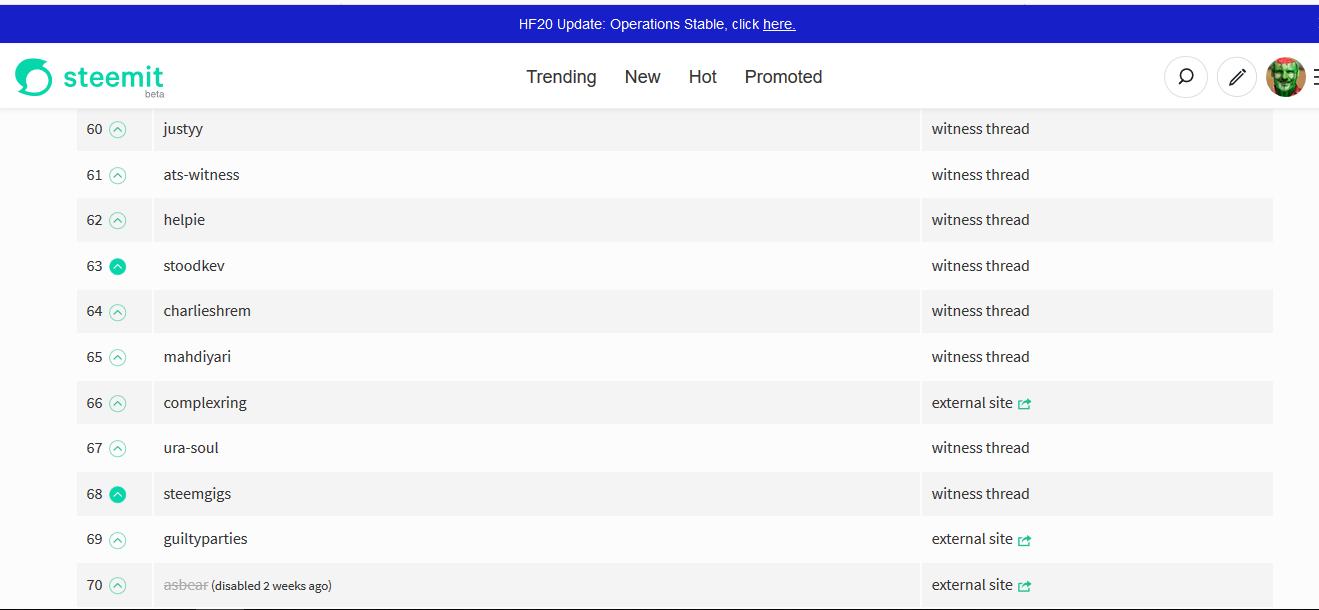Remove vote for witness stoodkev
Screen dimensions: 1319x610
coord(118,266)
